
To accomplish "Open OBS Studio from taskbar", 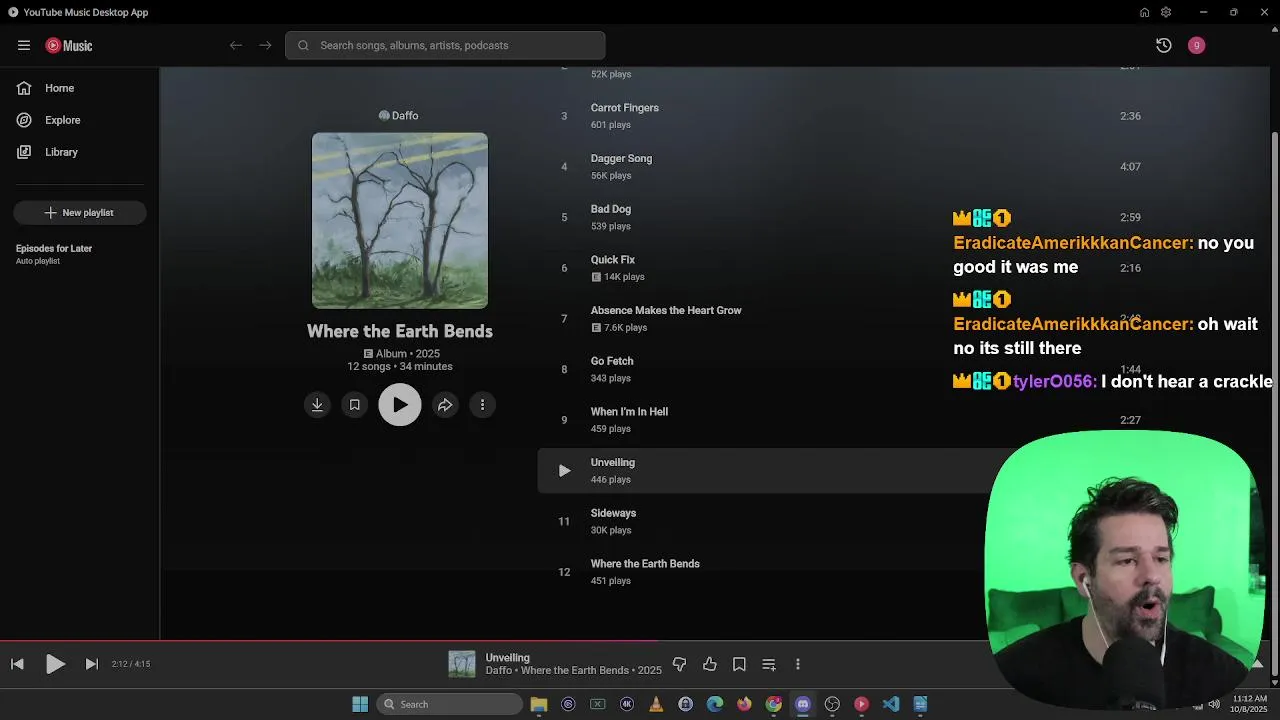I will tap(832, 704).
